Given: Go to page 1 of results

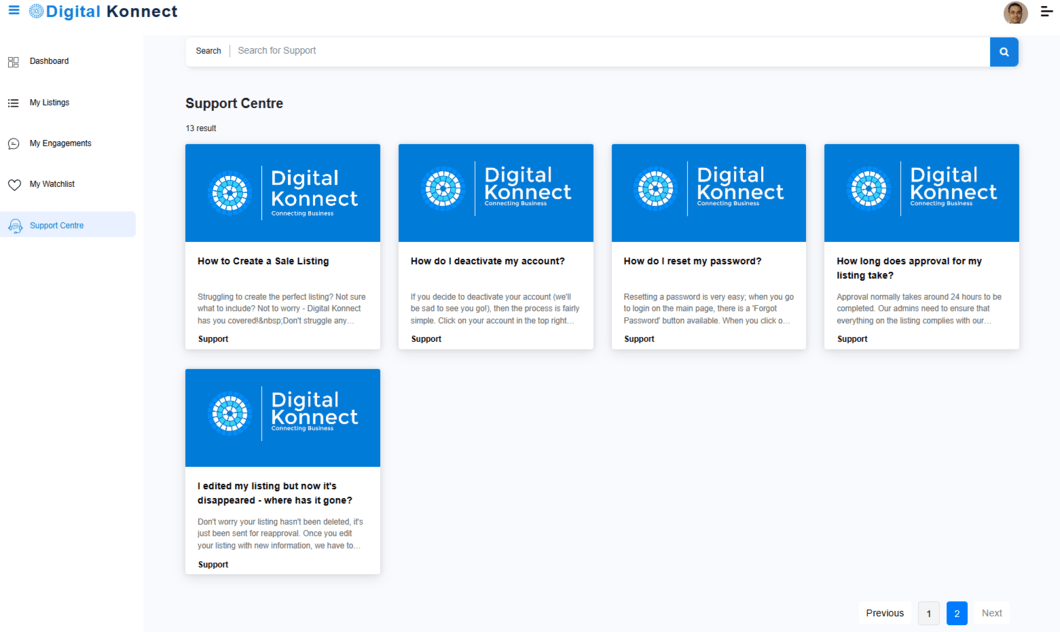Looking at the screenshot, I should click(928, 613).
